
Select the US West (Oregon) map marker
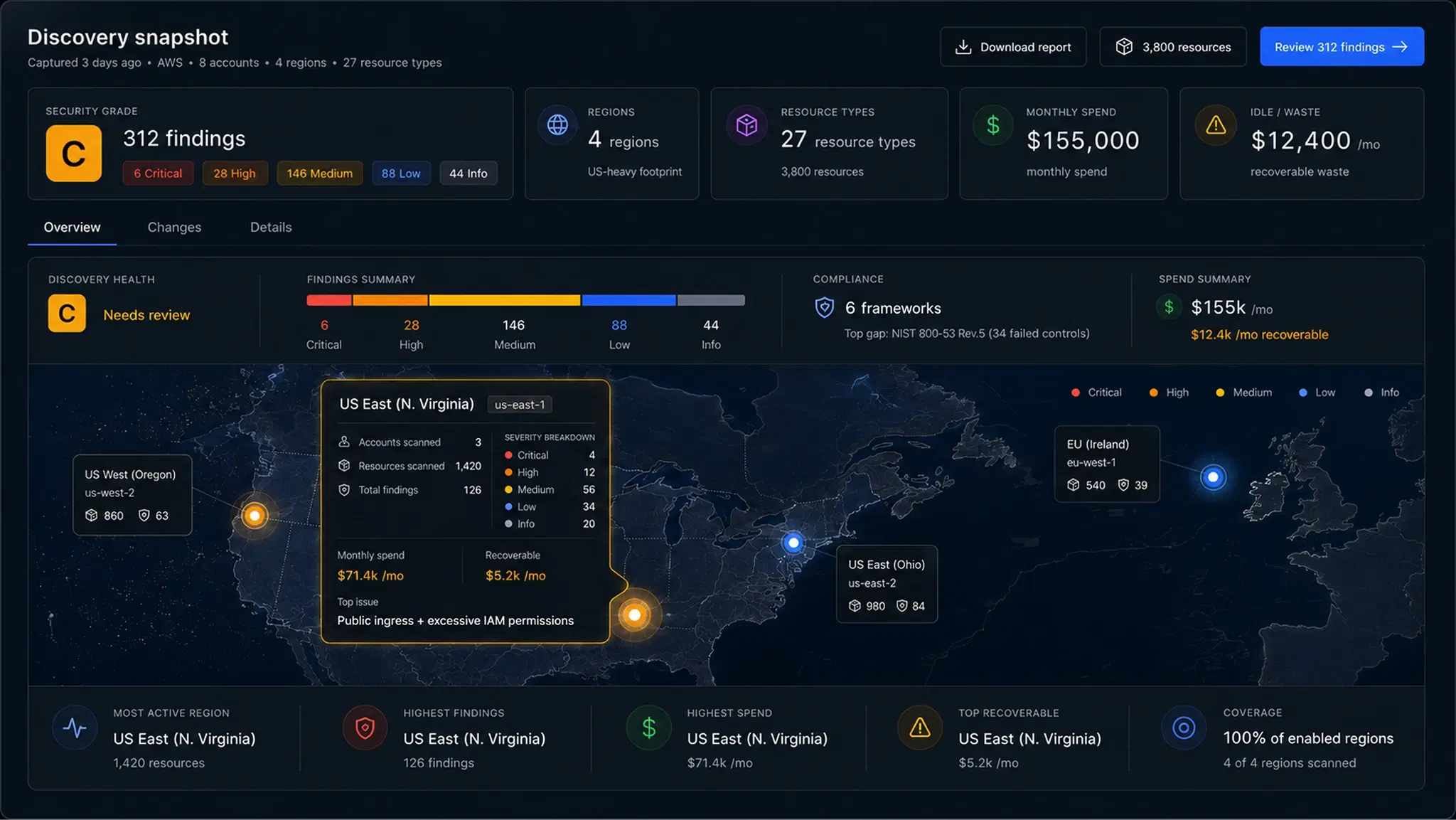click(255, 515)
